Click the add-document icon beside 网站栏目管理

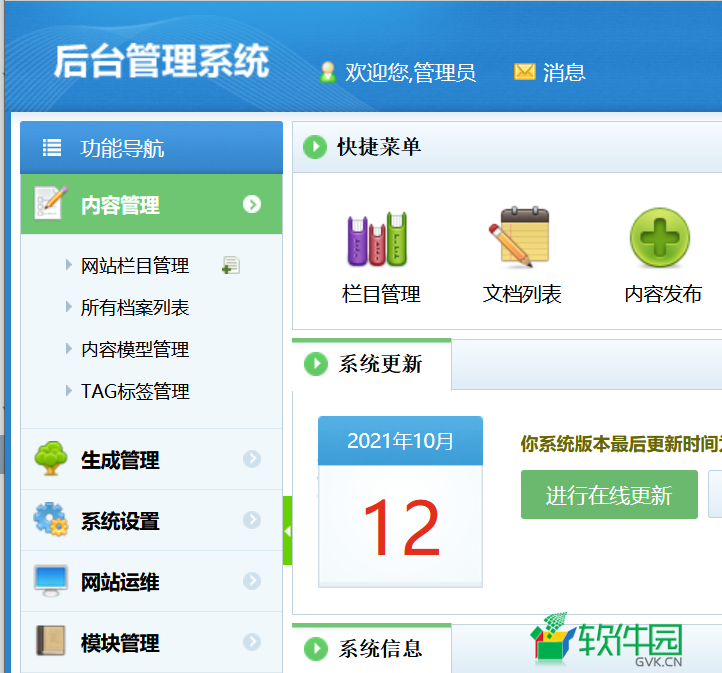[x=231, y=265]
